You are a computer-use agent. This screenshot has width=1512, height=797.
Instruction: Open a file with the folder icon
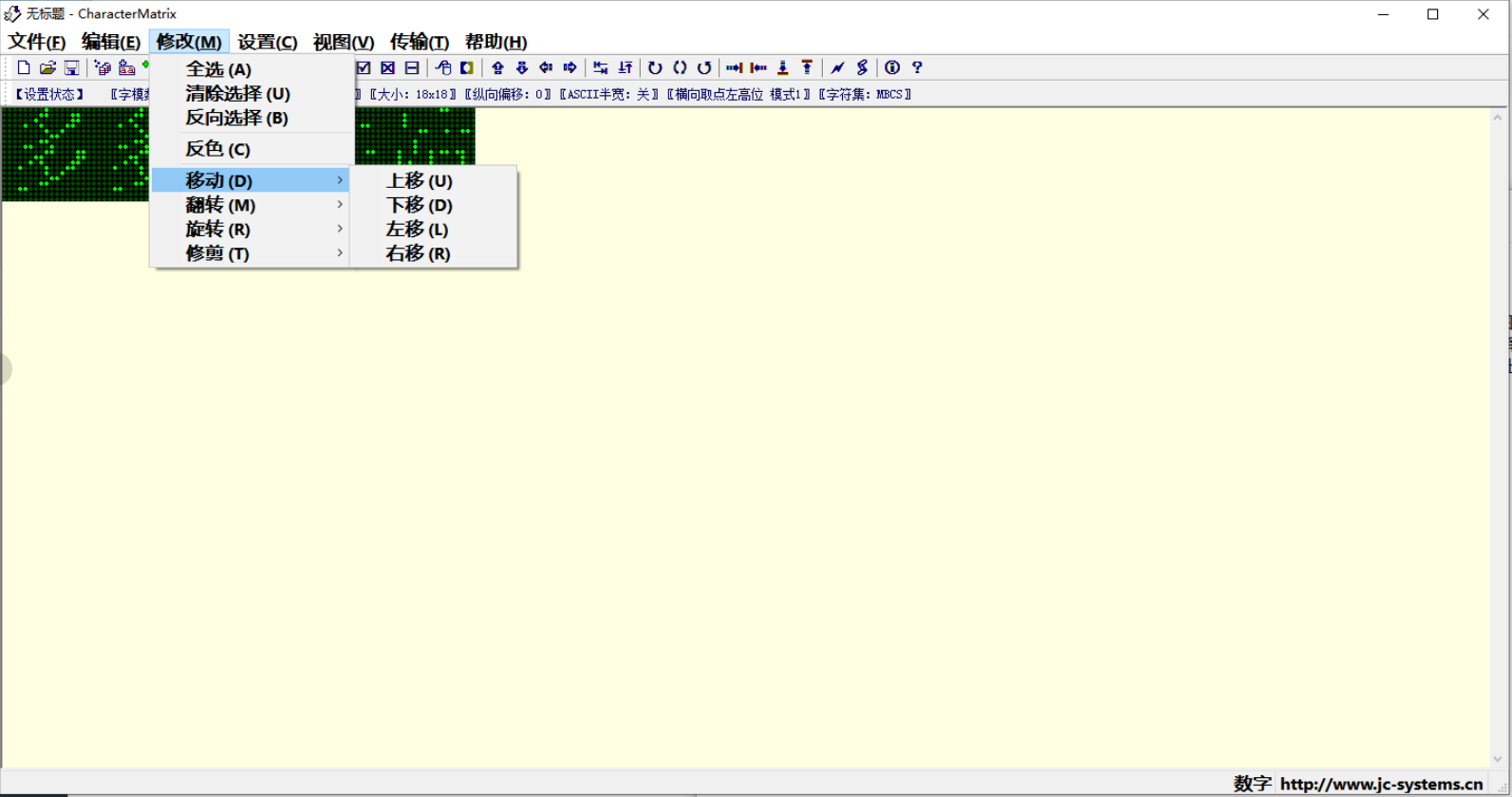47,67
